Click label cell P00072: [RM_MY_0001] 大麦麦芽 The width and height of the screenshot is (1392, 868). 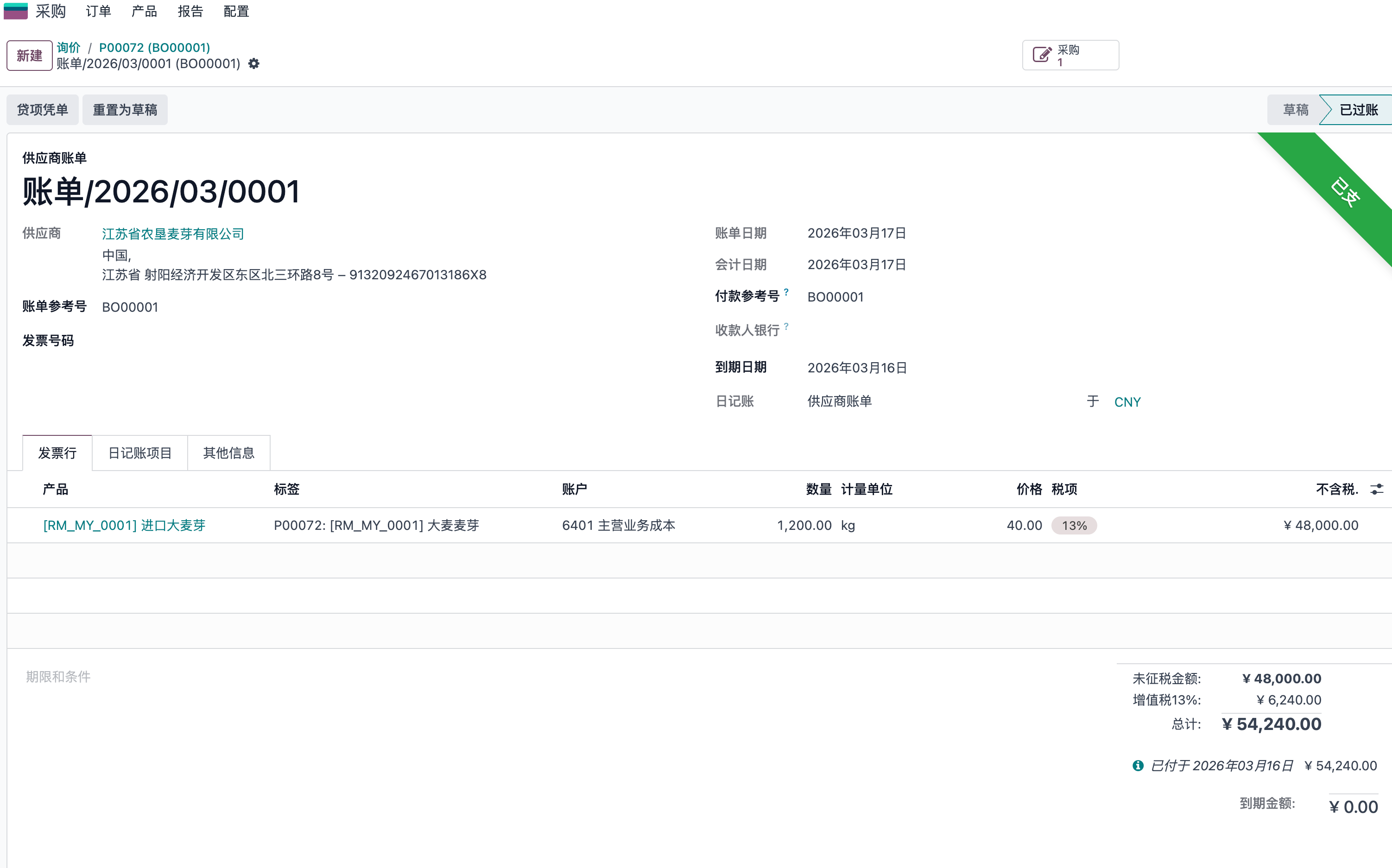tap(376, 525)
